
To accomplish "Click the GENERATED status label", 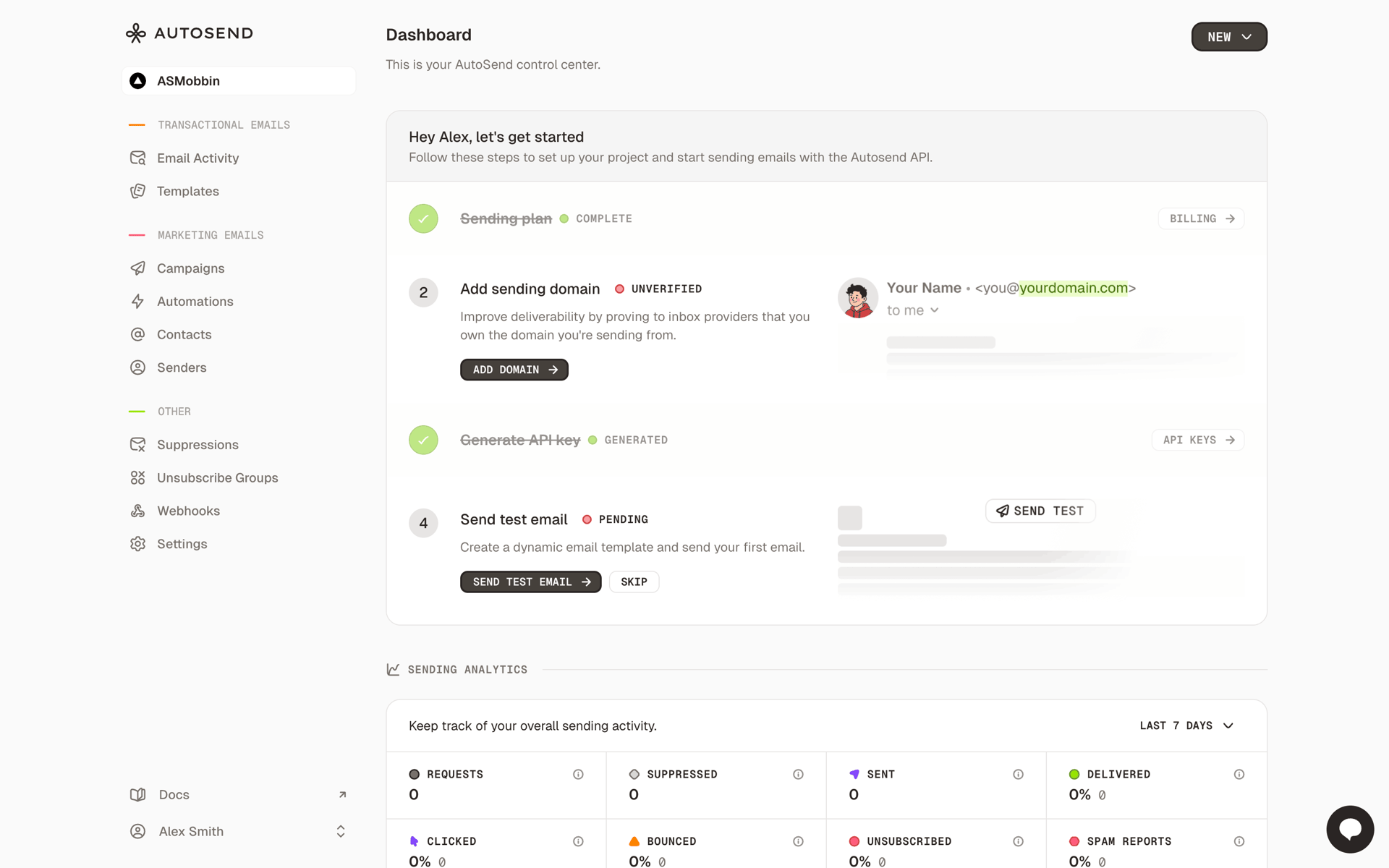I will [636, 441].
